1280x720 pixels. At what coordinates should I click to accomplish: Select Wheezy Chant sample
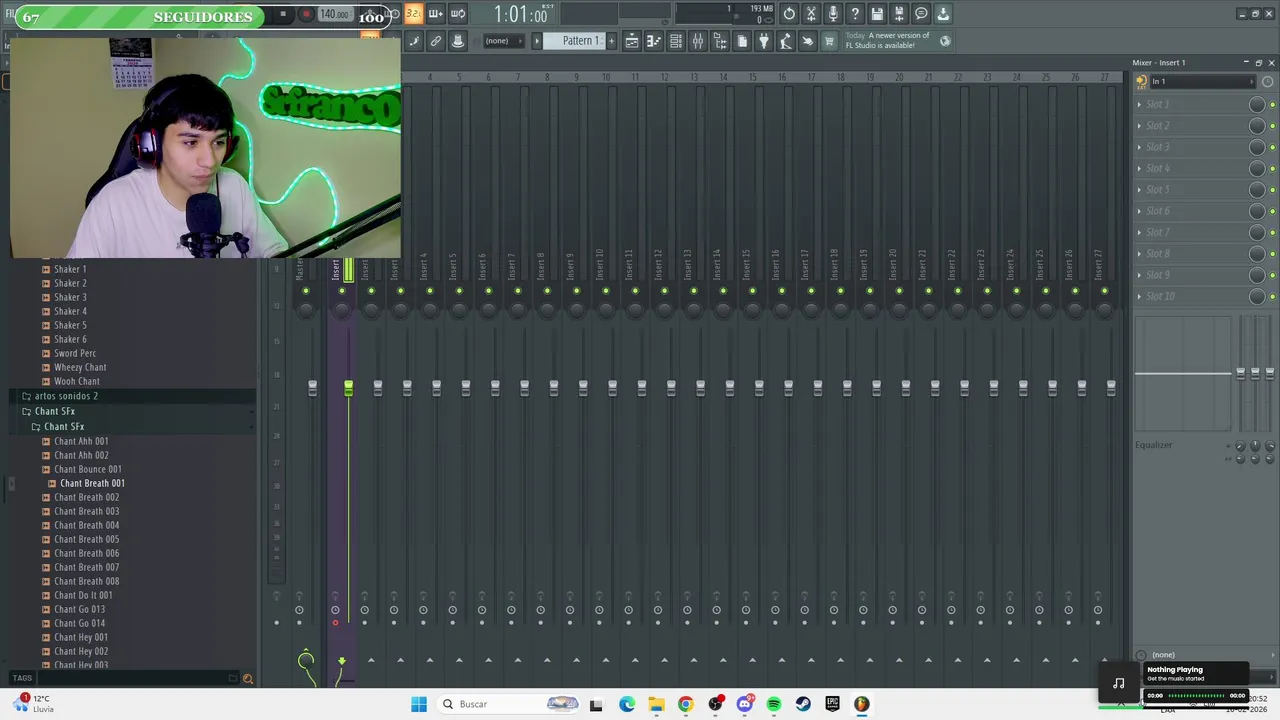coord(80,367)
